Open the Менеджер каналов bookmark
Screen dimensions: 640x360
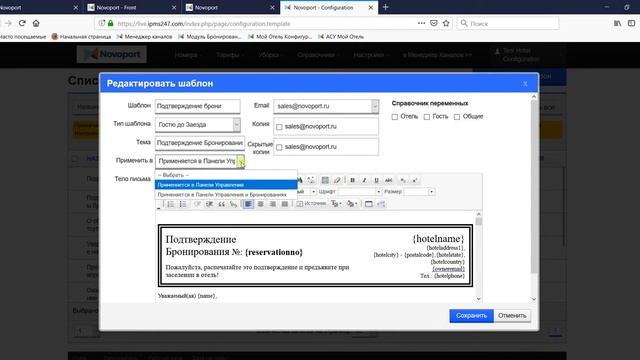(x=144, y=36)
